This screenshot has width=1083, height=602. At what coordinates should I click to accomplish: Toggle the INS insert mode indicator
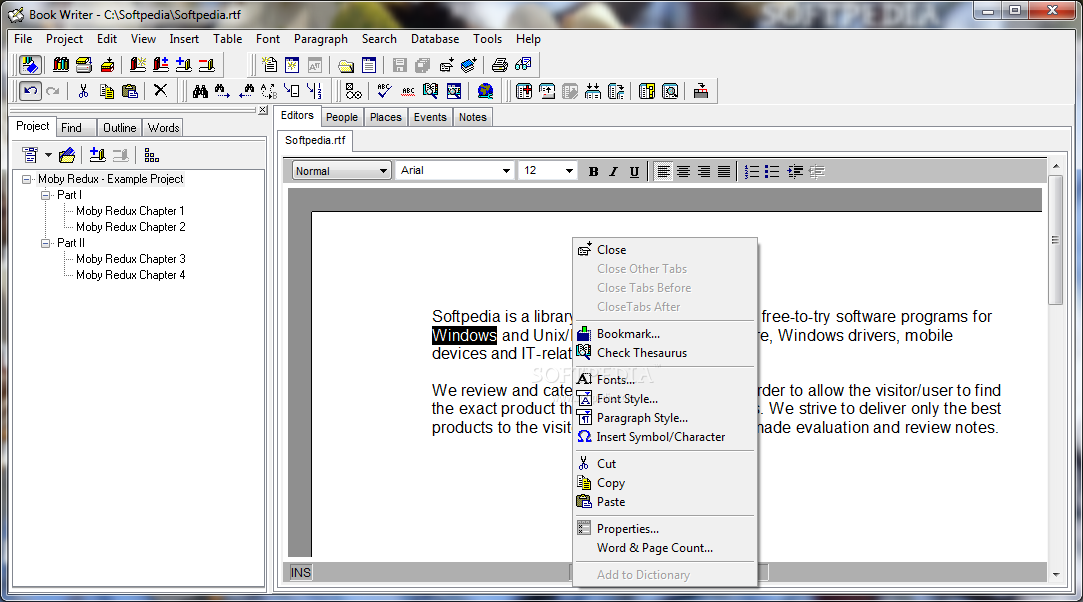point(300,572)
